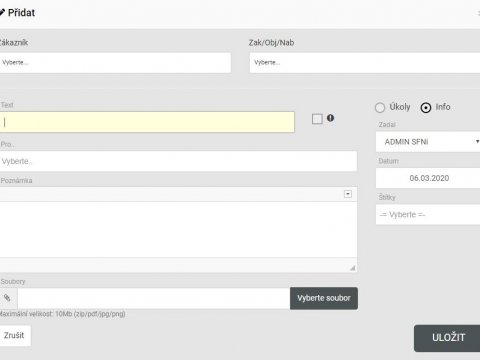Click the Soubory file path field

154,298
